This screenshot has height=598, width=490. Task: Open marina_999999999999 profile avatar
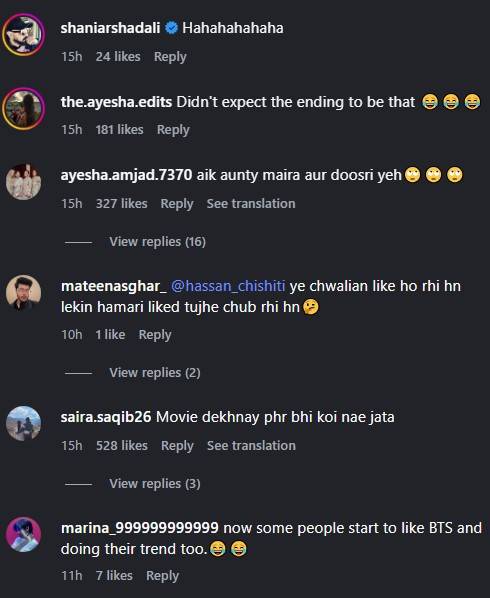coord(24,535)
